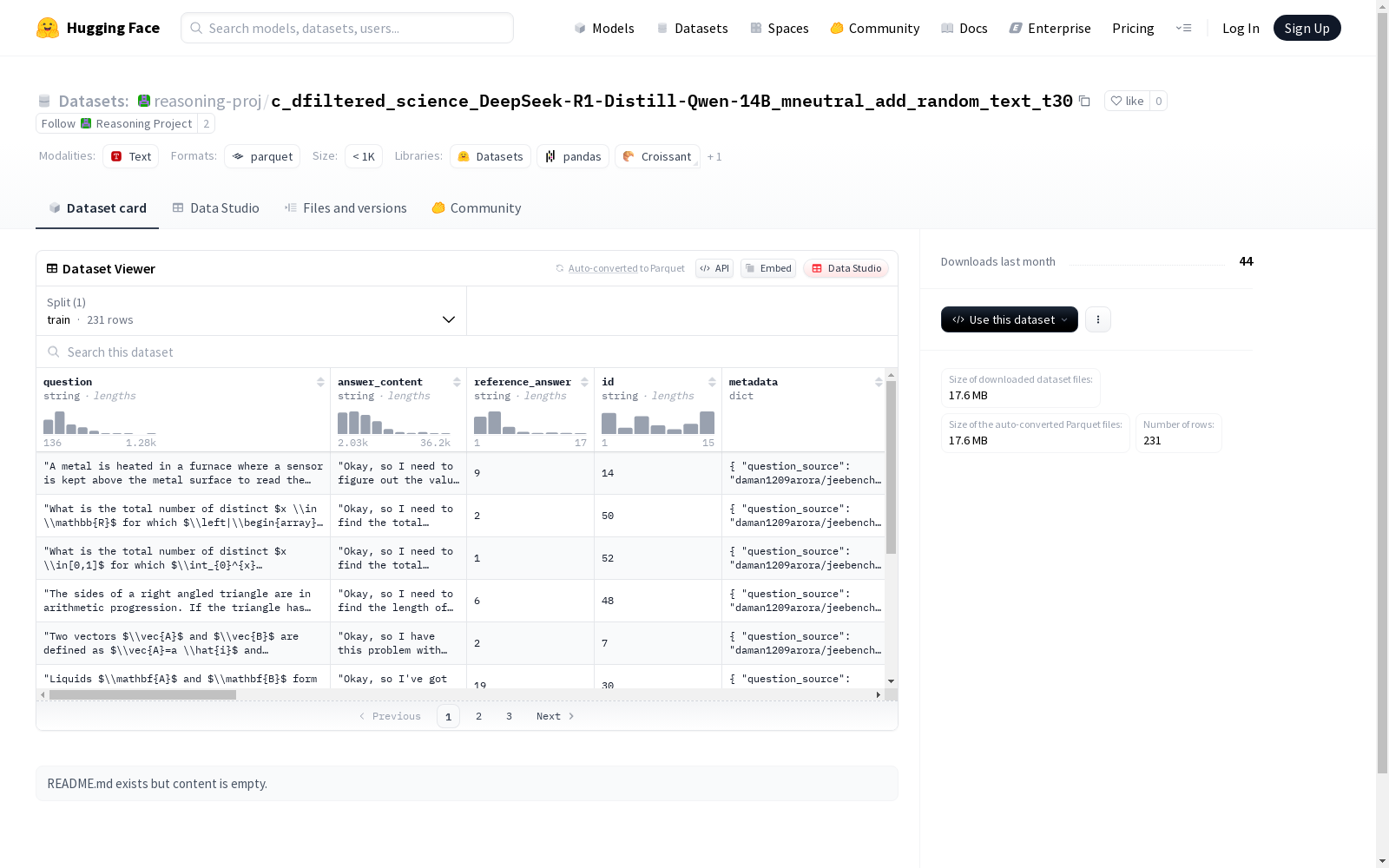Click answer_content length histogram

pos(394,423)
